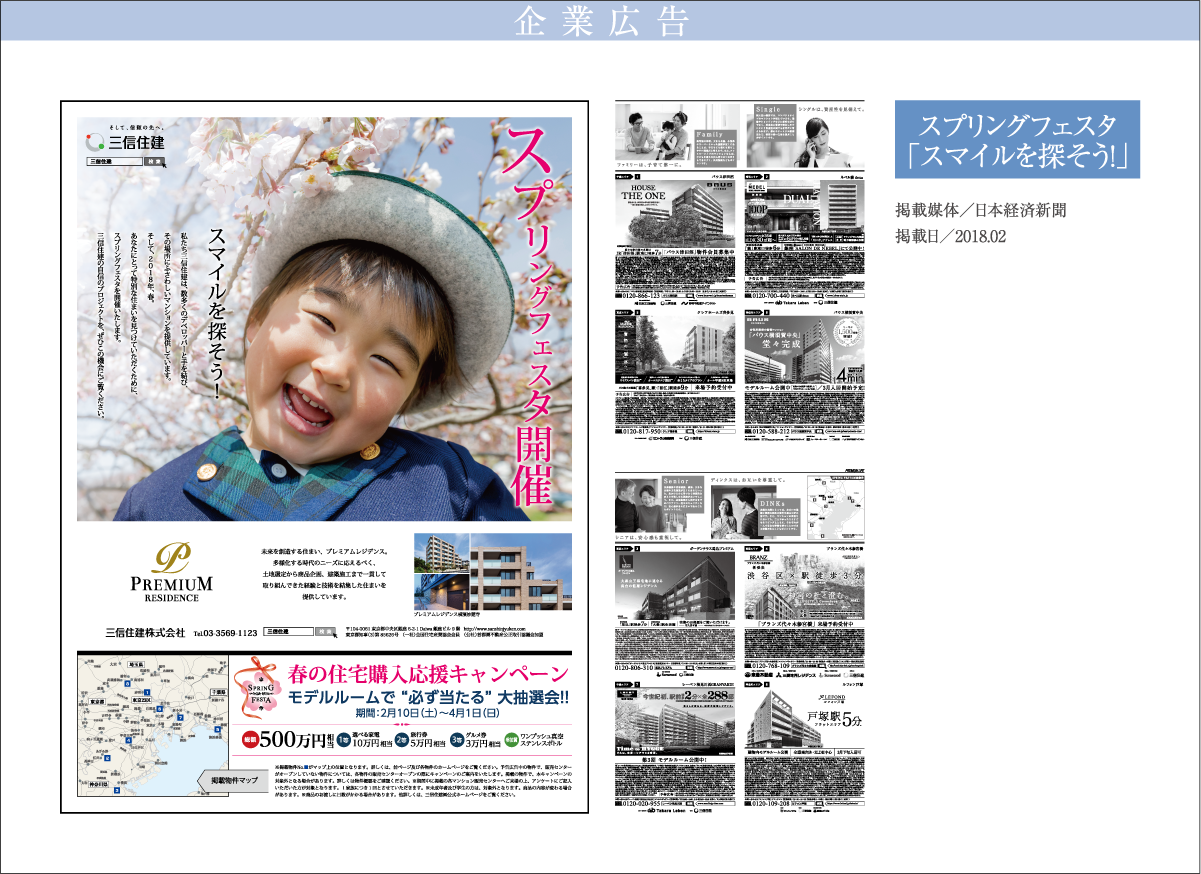Click the モデルルームで"必ず当たる"大抽選会!! line

[x=427, y=697]
